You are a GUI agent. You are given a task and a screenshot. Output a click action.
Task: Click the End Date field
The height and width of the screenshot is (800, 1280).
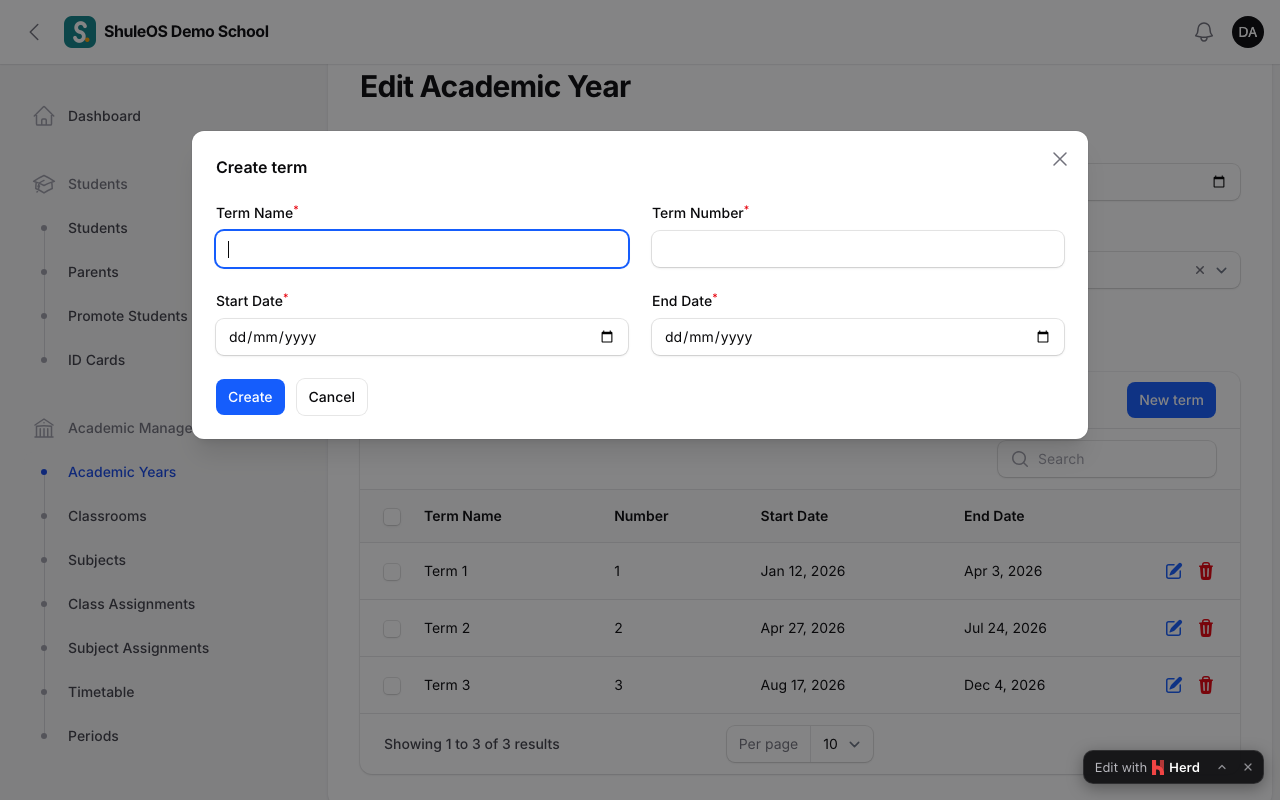pos(858,337)
